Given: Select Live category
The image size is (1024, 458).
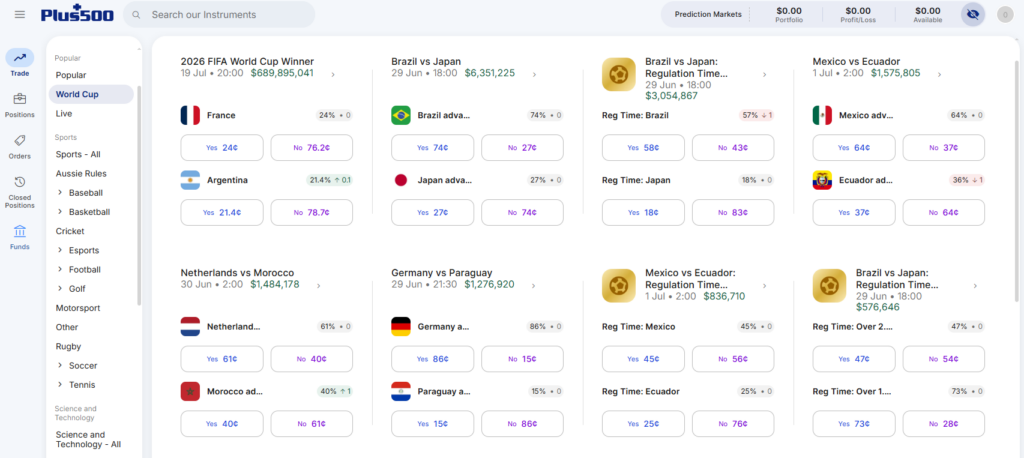Looking at the screenshot, I should click(x=64, y=114).
